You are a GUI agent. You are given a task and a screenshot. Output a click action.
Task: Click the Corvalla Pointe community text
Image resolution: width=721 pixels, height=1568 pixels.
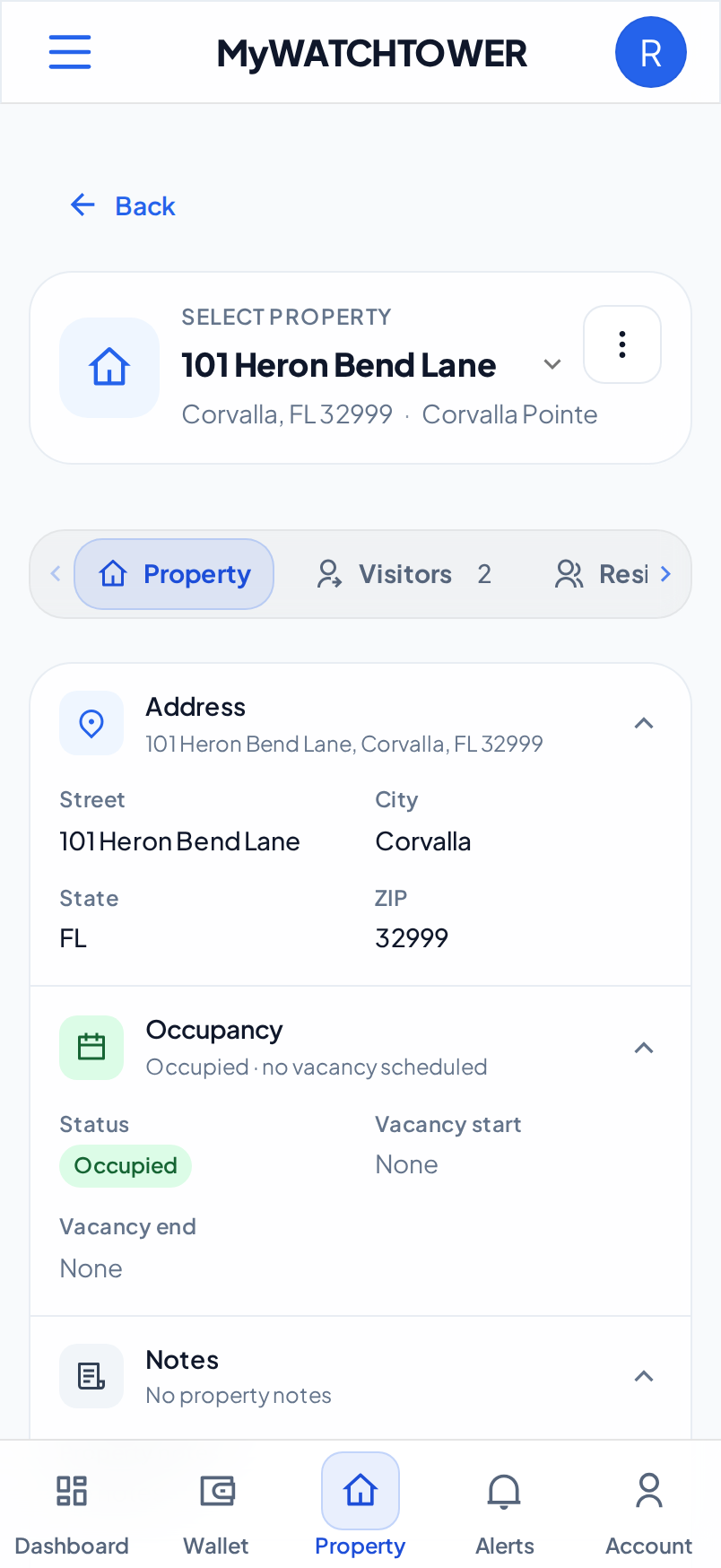pos(509,414)
